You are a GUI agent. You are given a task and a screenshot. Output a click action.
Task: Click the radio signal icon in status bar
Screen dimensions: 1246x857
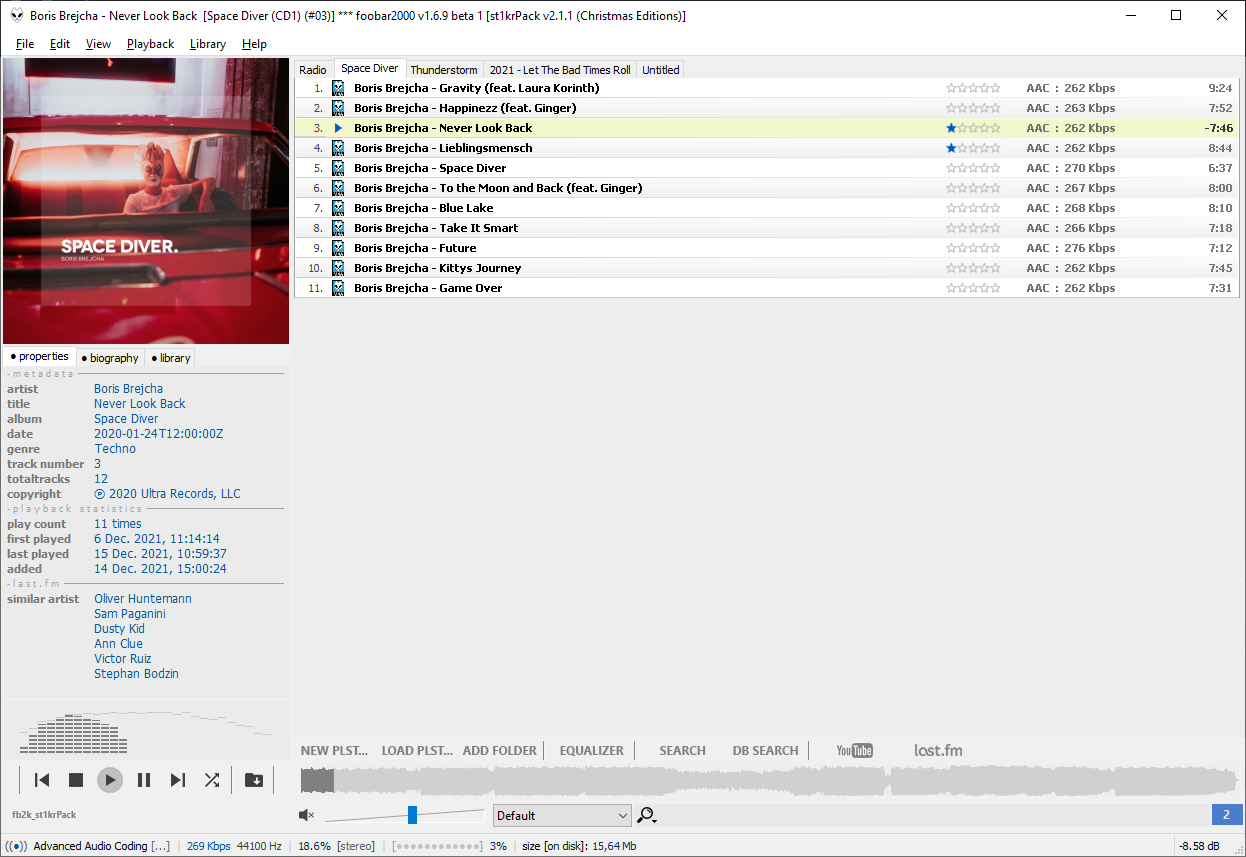[16, 846]
